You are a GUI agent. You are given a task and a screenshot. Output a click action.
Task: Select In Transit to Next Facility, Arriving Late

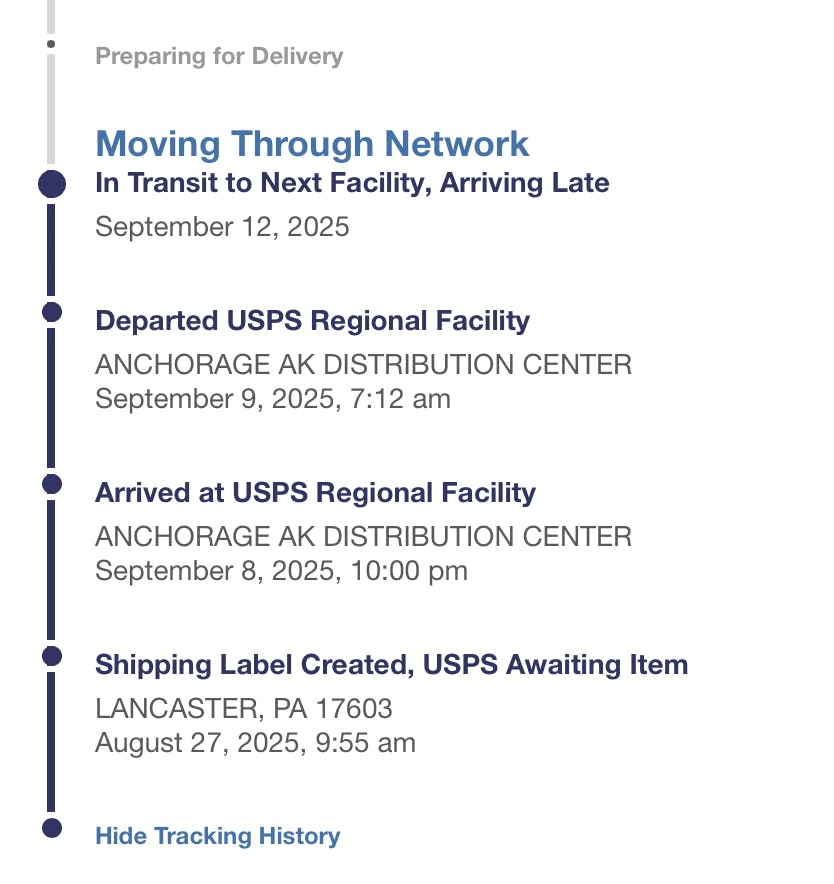tap(352, 183)
